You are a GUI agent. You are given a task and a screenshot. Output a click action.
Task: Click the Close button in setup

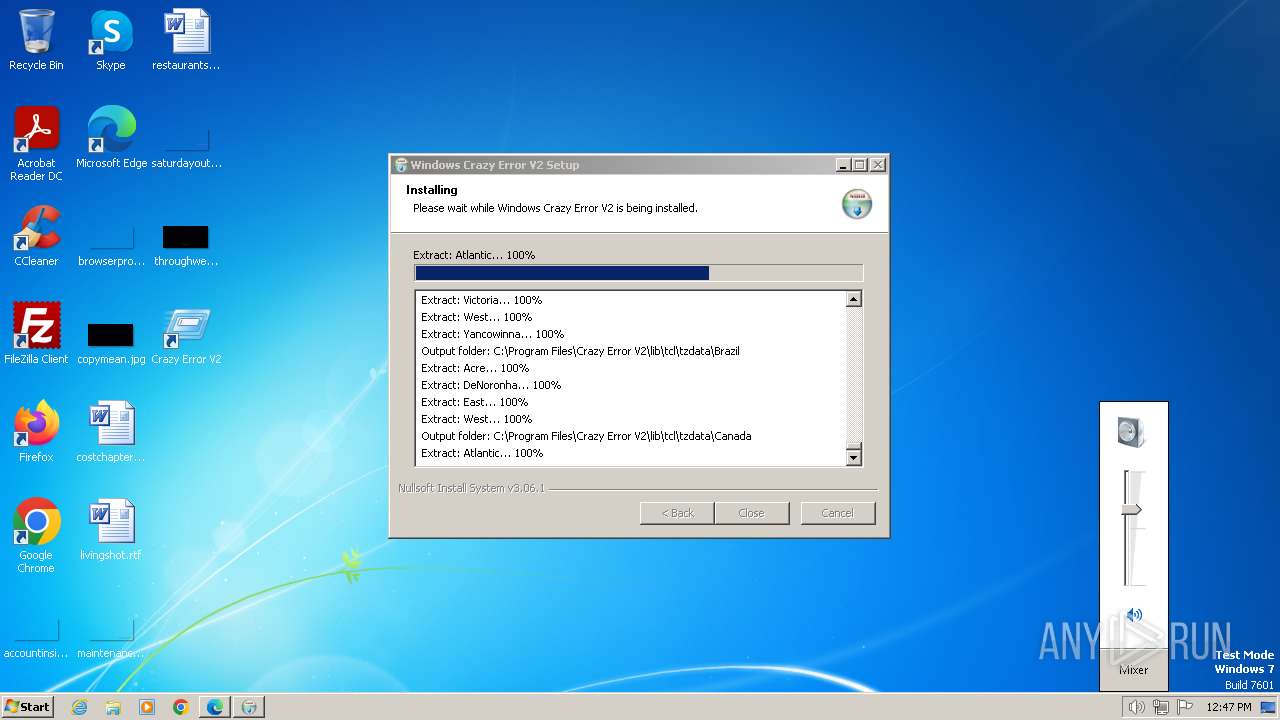[x=751, y=513]
